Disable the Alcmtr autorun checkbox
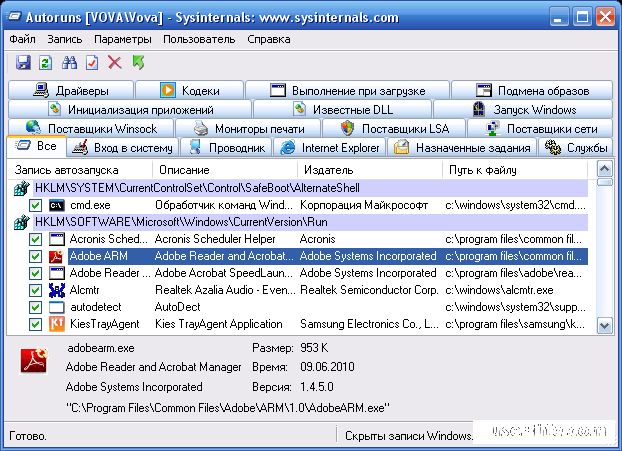The image size is (622, 451). (35, 290)
